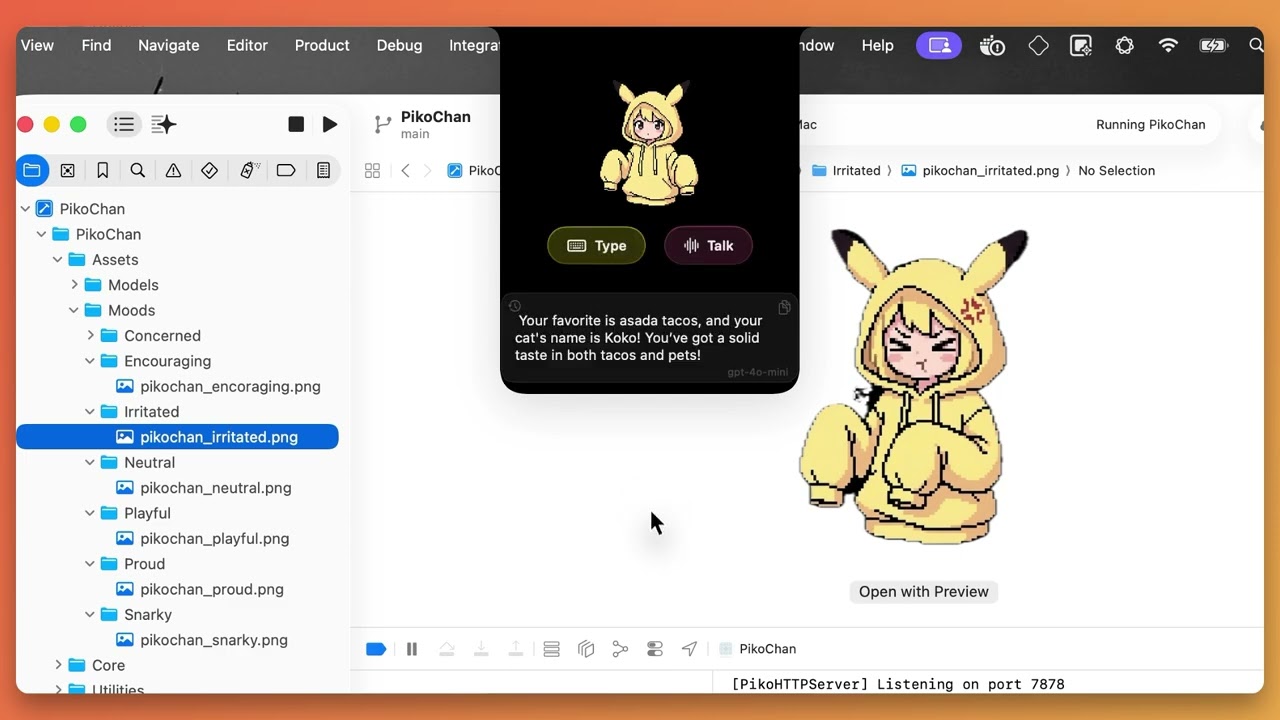Viewport: 1280px width, 720px height.
Task: Open the report navigator tab
Action: (x=323, y=171)
